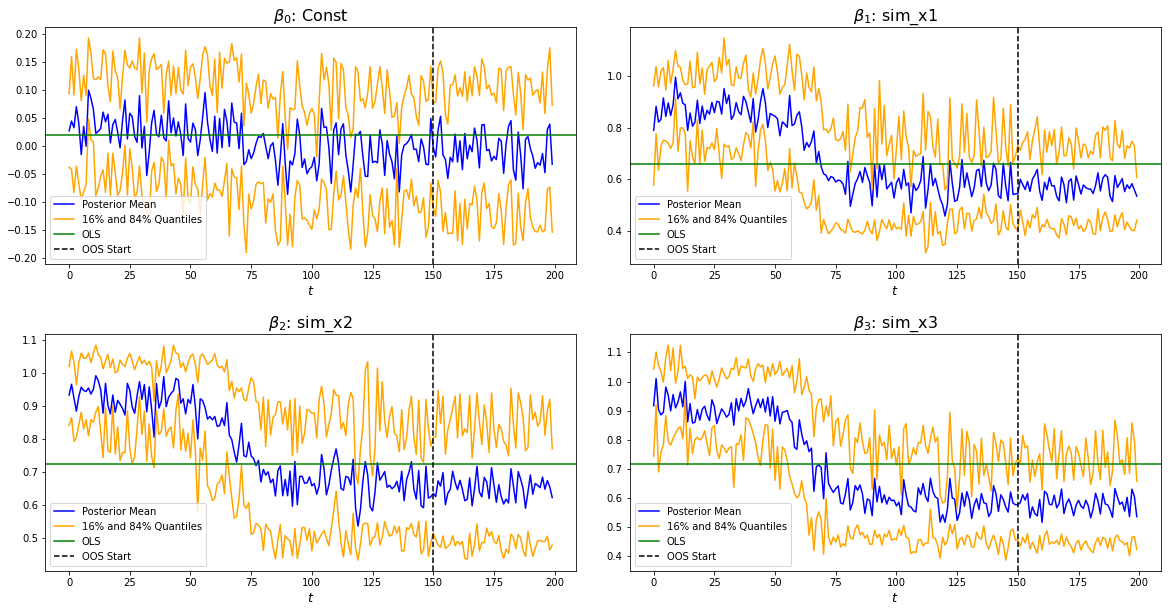1168x612 pixels.
Task: Click x-tick '150' on sim_x1 plot
Action: (1018, 275)
